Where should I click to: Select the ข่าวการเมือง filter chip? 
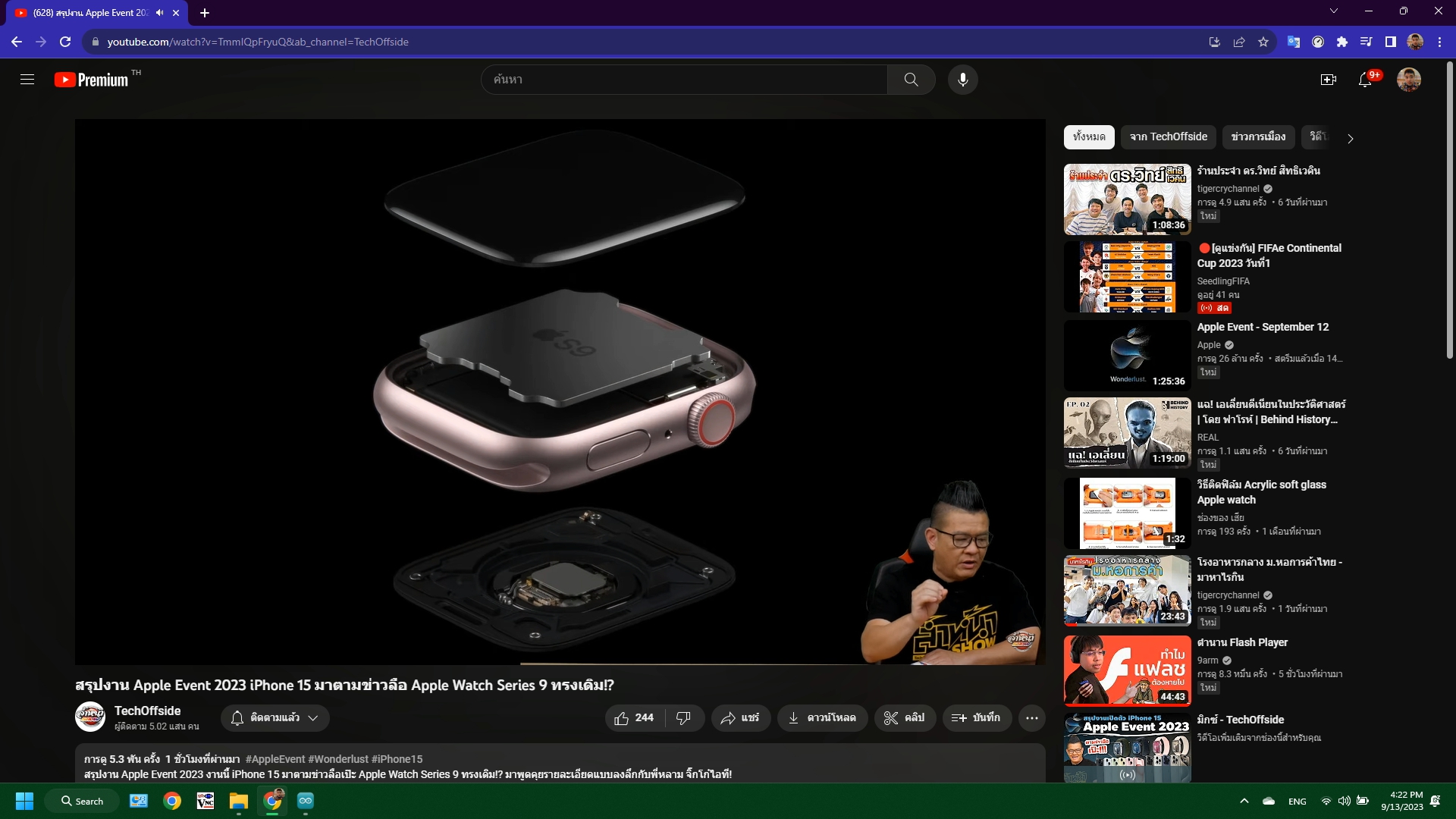coord(1258,136)
